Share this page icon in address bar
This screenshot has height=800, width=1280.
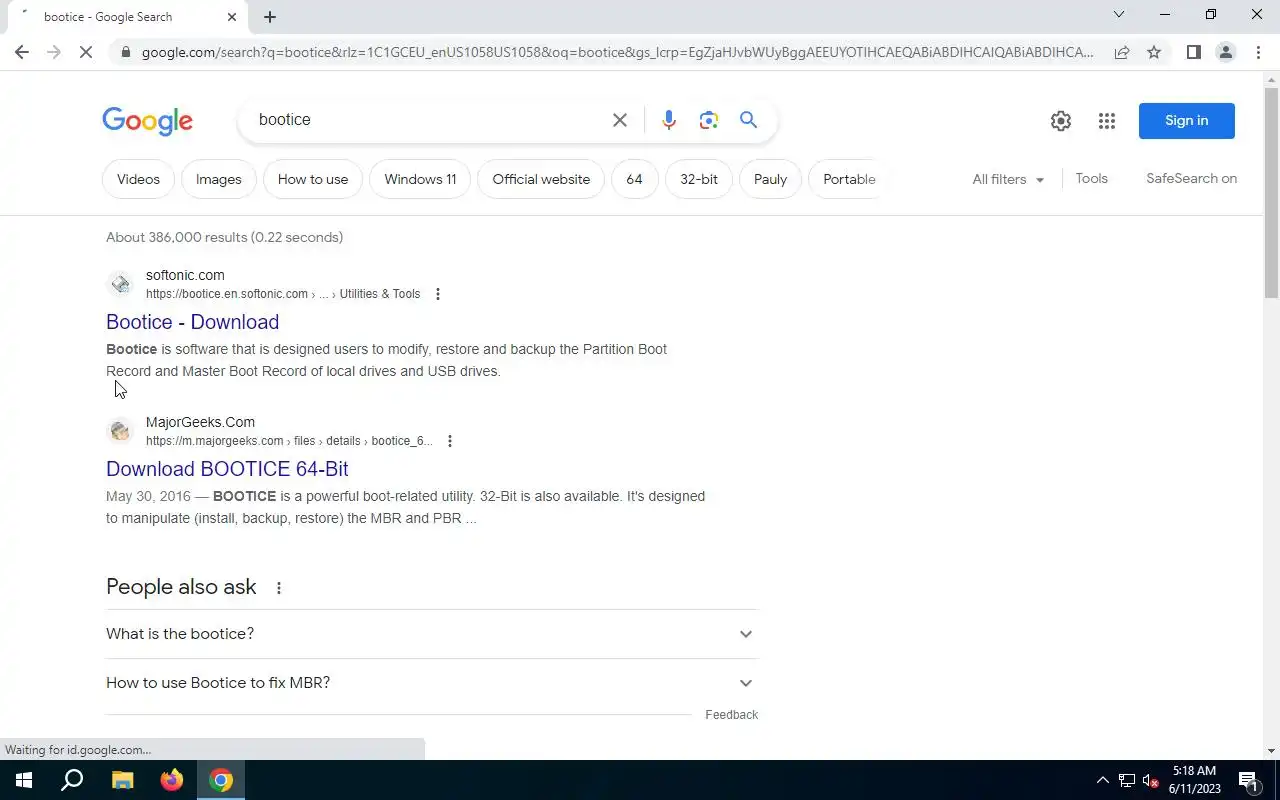(1122, 52)
